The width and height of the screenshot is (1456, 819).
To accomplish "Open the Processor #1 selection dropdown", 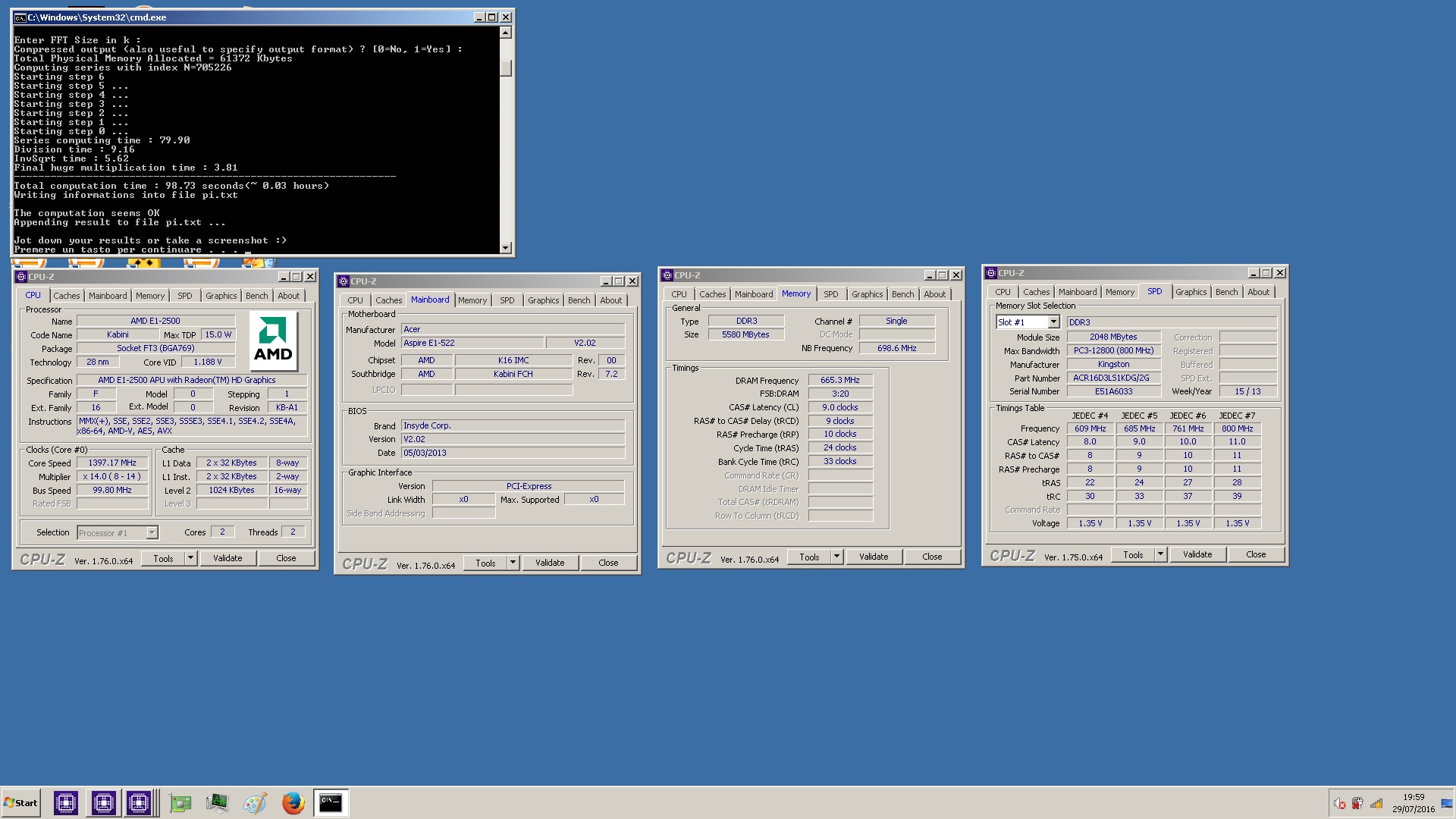I will coord(152,533).
